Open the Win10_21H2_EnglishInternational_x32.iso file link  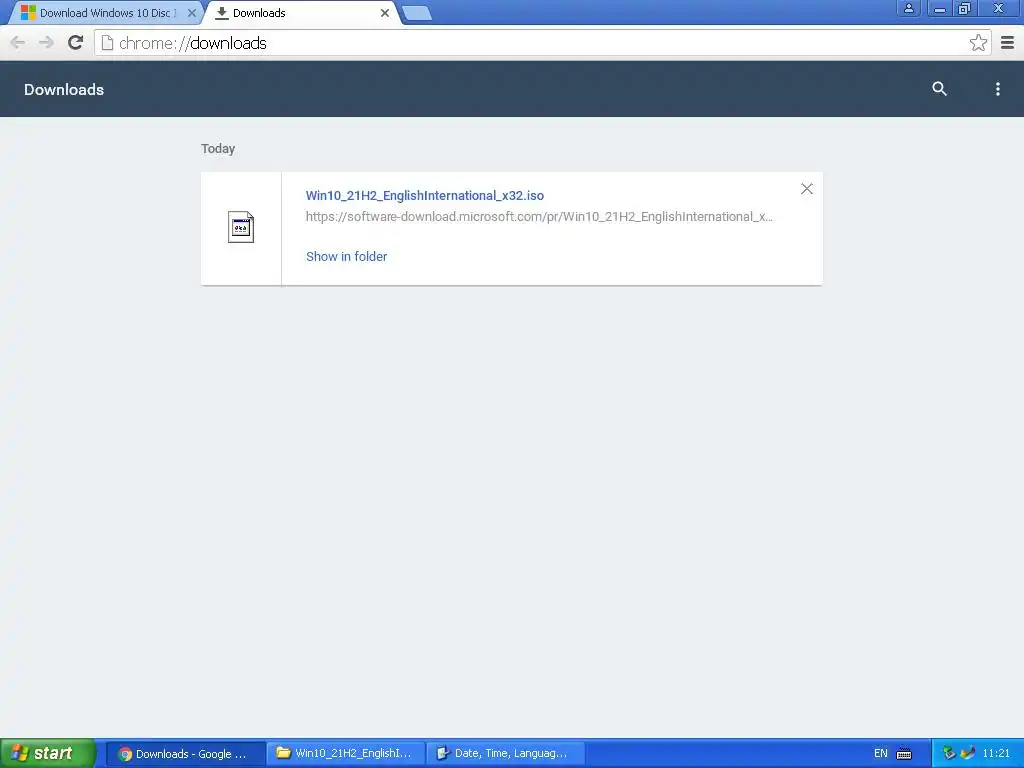pyautogui.click(x=424, y=195)
